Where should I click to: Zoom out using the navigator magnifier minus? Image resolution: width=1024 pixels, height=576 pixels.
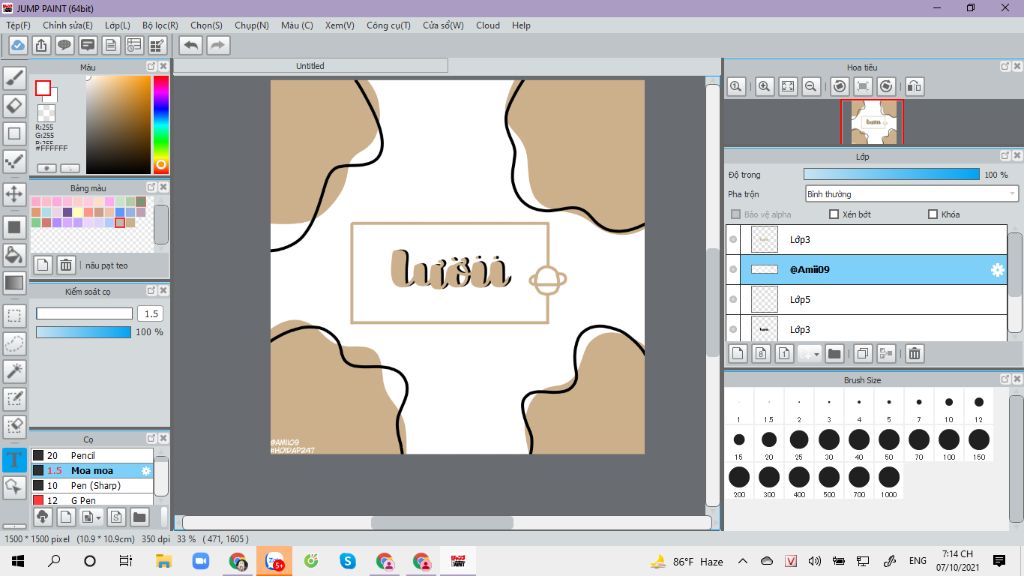[x=811, y=86]
